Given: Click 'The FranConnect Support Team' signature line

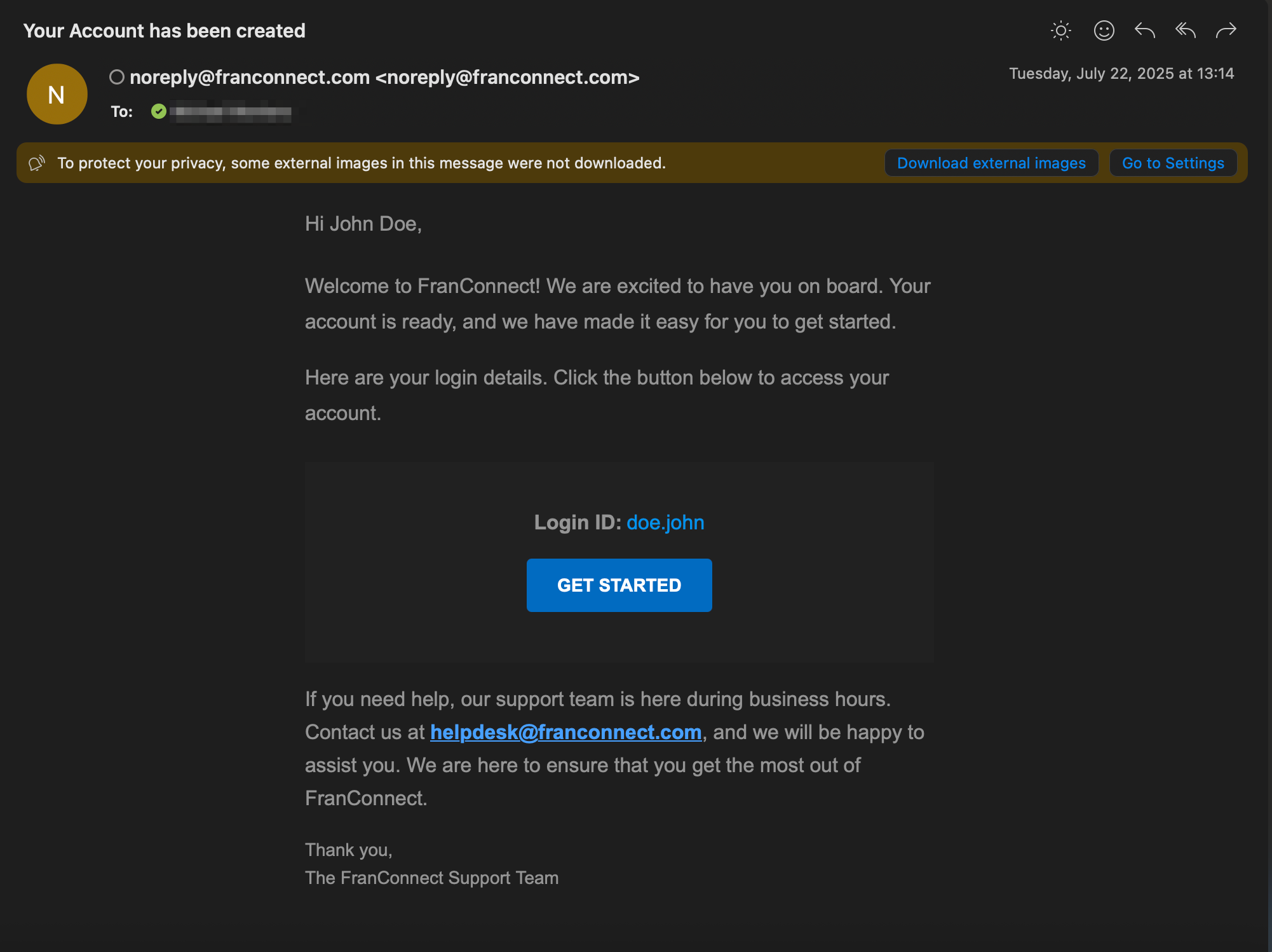Looking at the screenshot, I should coord(431,878).
